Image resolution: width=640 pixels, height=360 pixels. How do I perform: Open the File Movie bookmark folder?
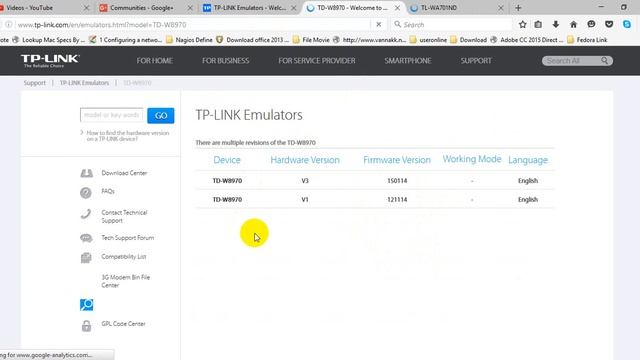coord(311,40)
